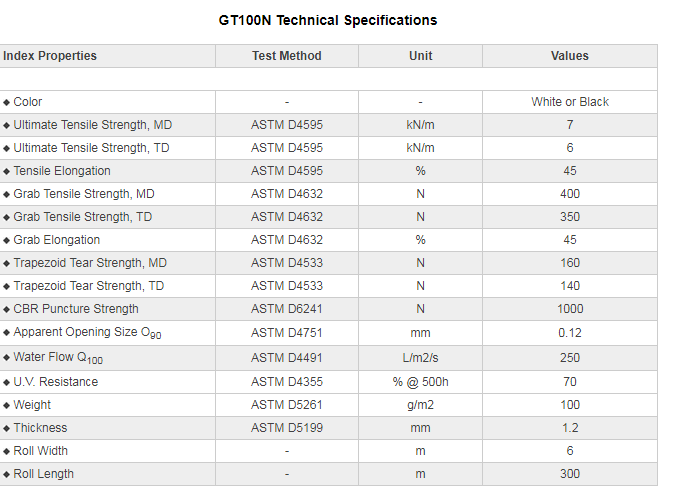Image resolution: width=686 pixels, height=491 pixels.
Task: Select the Apparent Opening Size row label
Action: [x=83, y=333]
